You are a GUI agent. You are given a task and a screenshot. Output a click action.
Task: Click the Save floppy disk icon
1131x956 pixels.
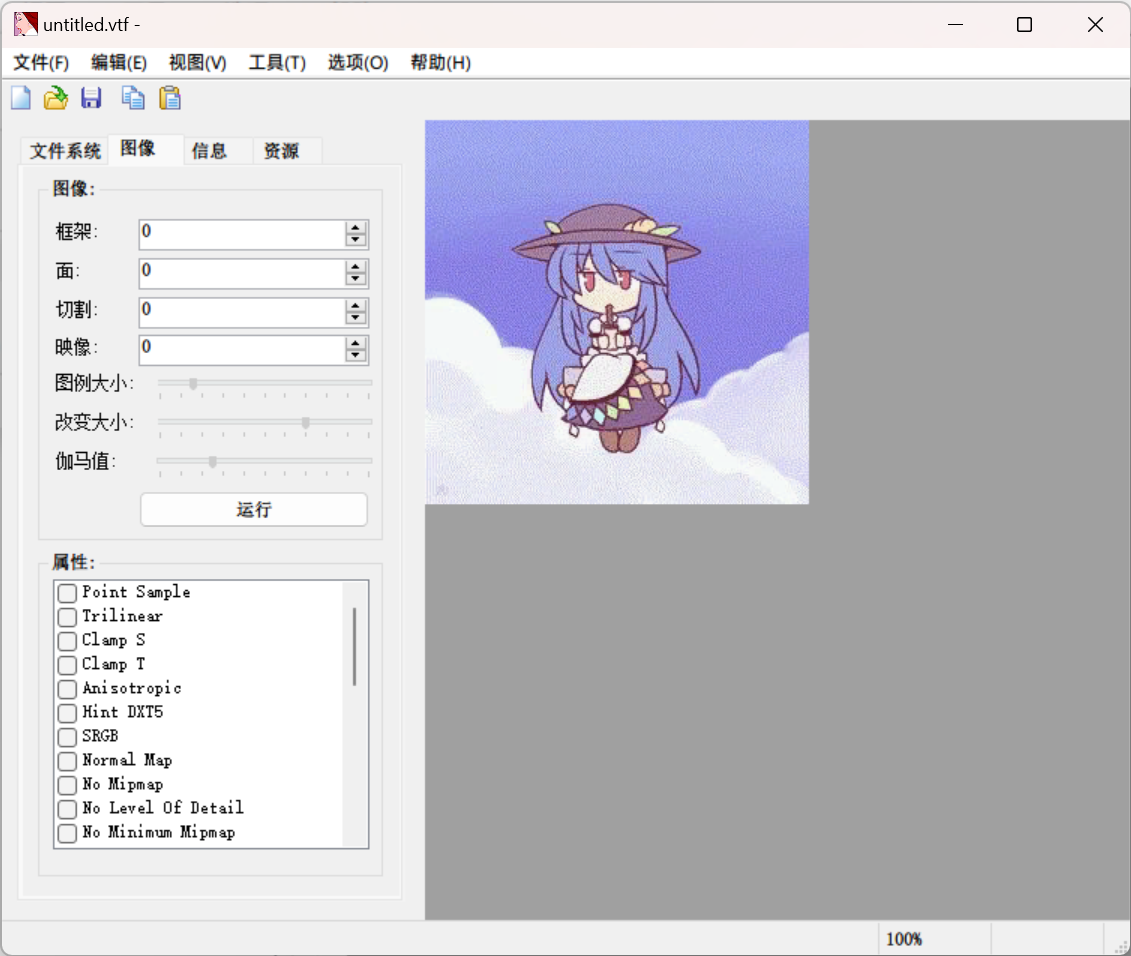[x=91, y=97]
